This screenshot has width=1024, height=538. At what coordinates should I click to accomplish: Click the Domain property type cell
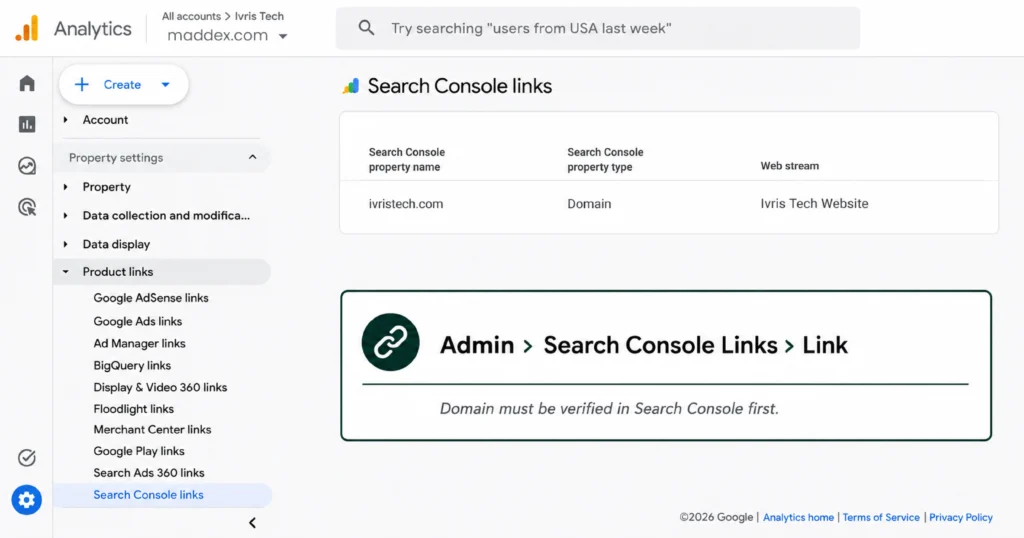[x=589, y=204]
